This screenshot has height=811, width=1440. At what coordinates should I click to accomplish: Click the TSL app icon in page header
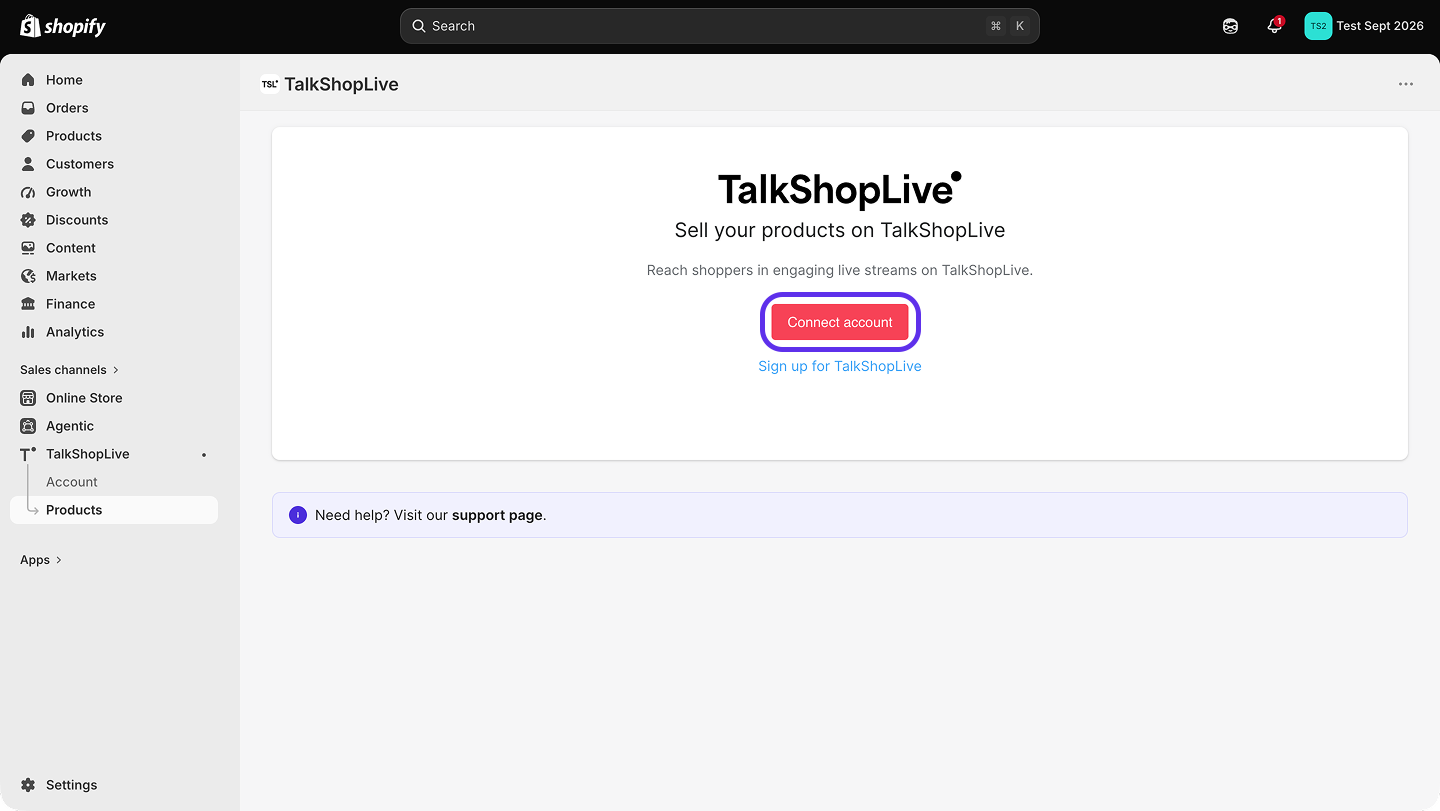tap(269, 84)
